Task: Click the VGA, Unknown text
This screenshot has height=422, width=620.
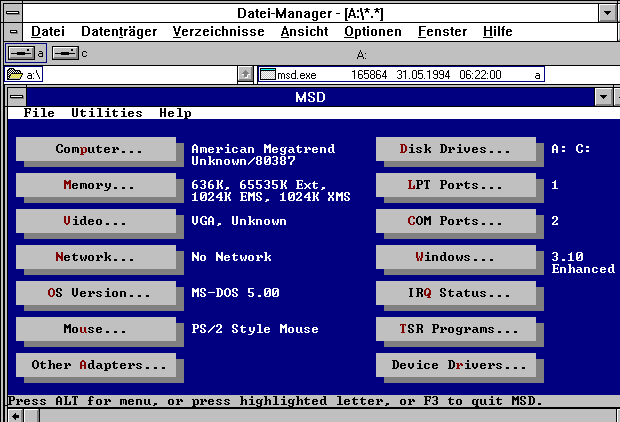Action: point(239,221)
